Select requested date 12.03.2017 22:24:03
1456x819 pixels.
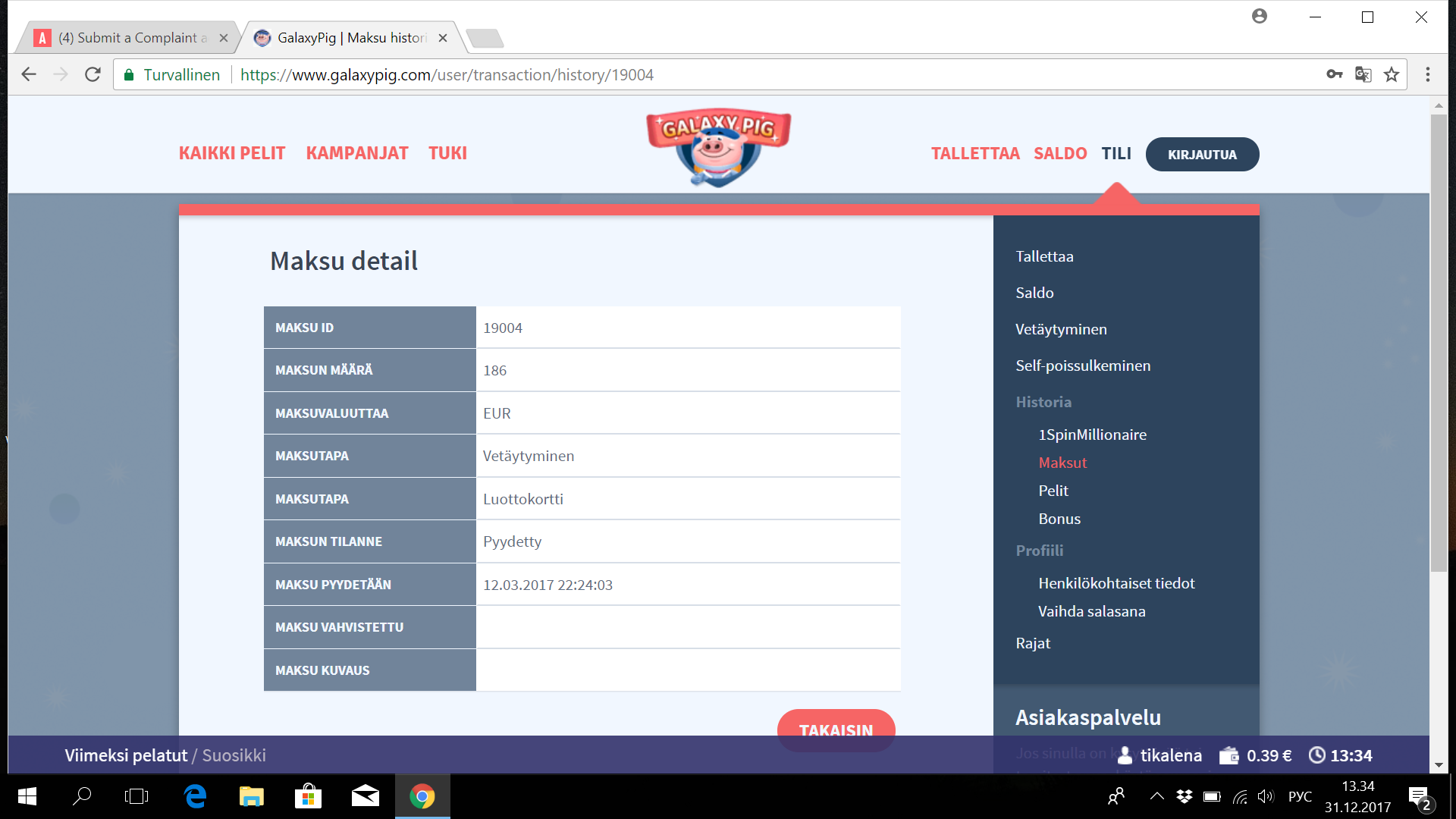[548, 585]
